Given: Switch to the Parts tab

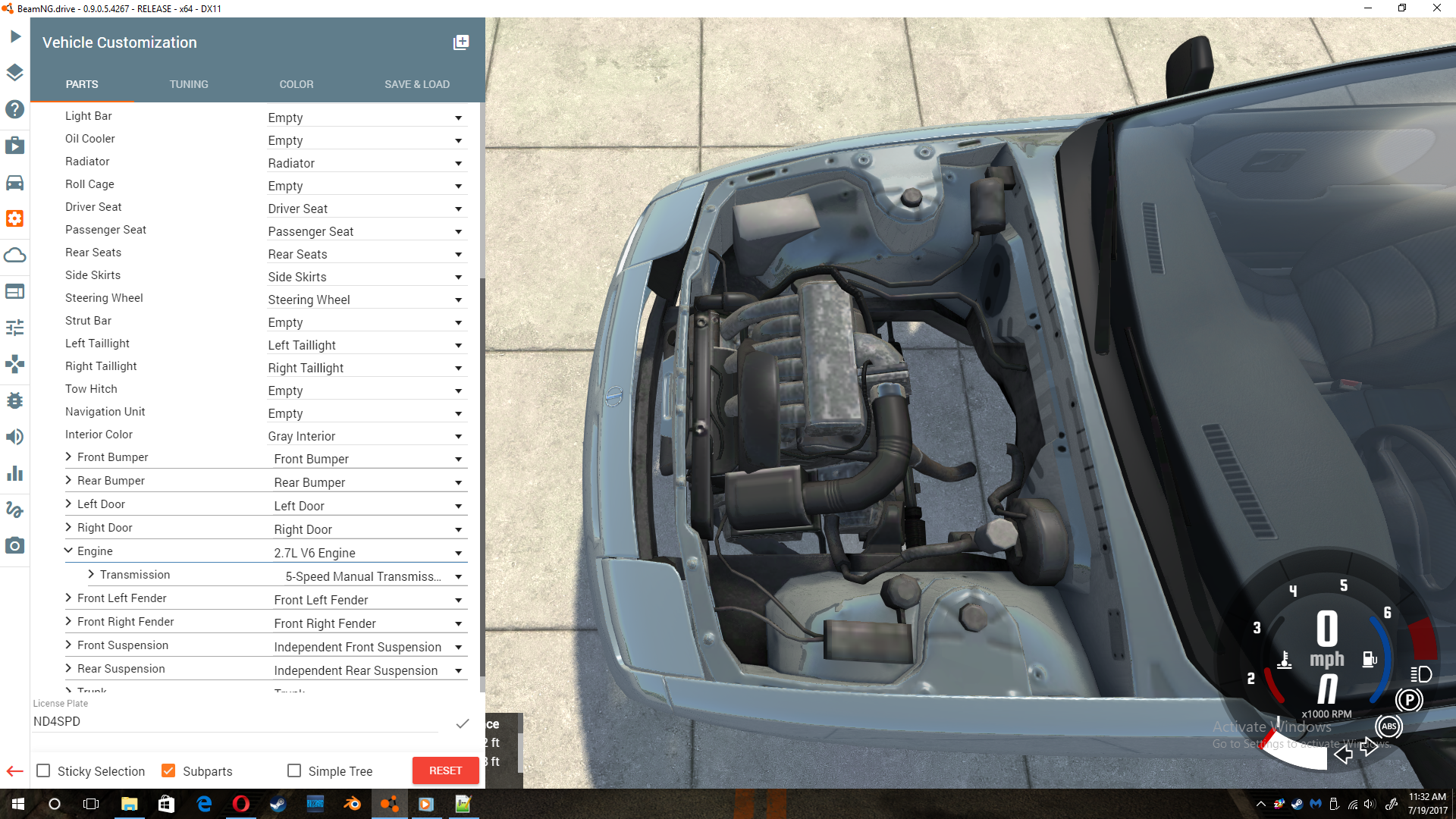Looking at the screenshot, I should pyautogui.click(x=82, y=84).
